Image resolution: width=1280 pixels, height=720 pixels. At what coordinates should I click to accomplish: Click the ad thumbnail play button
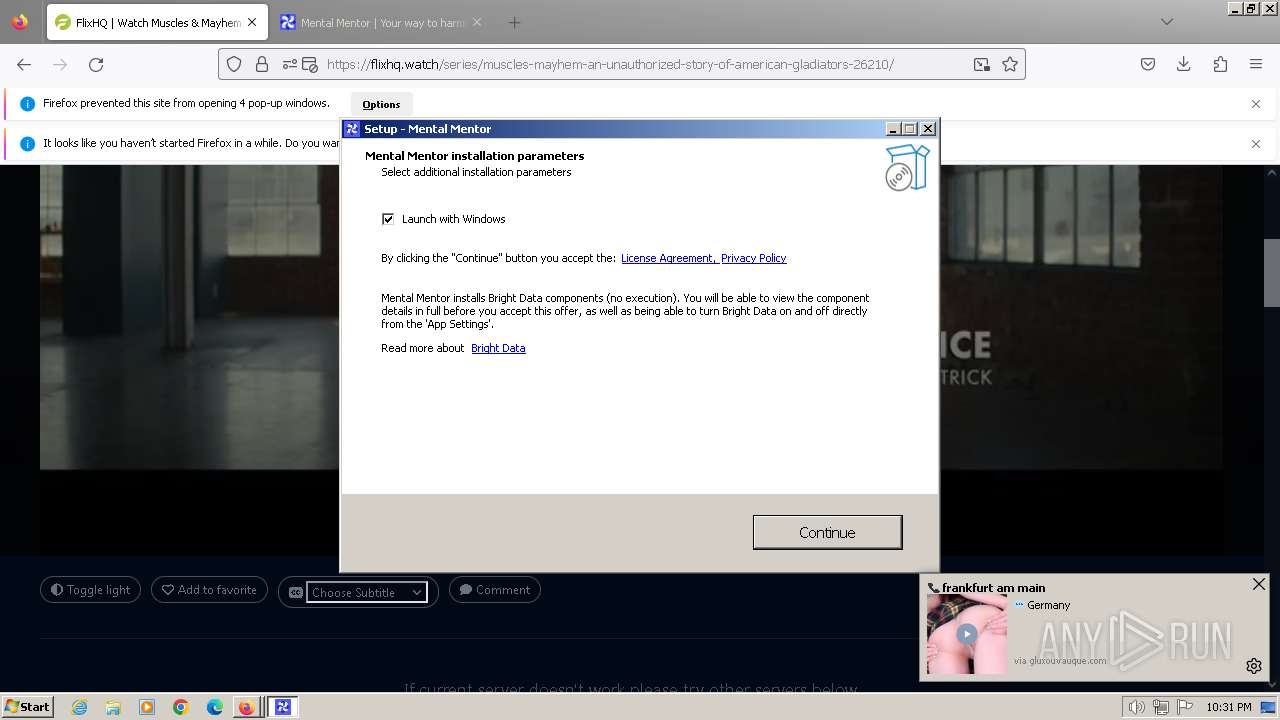(966, 634)
